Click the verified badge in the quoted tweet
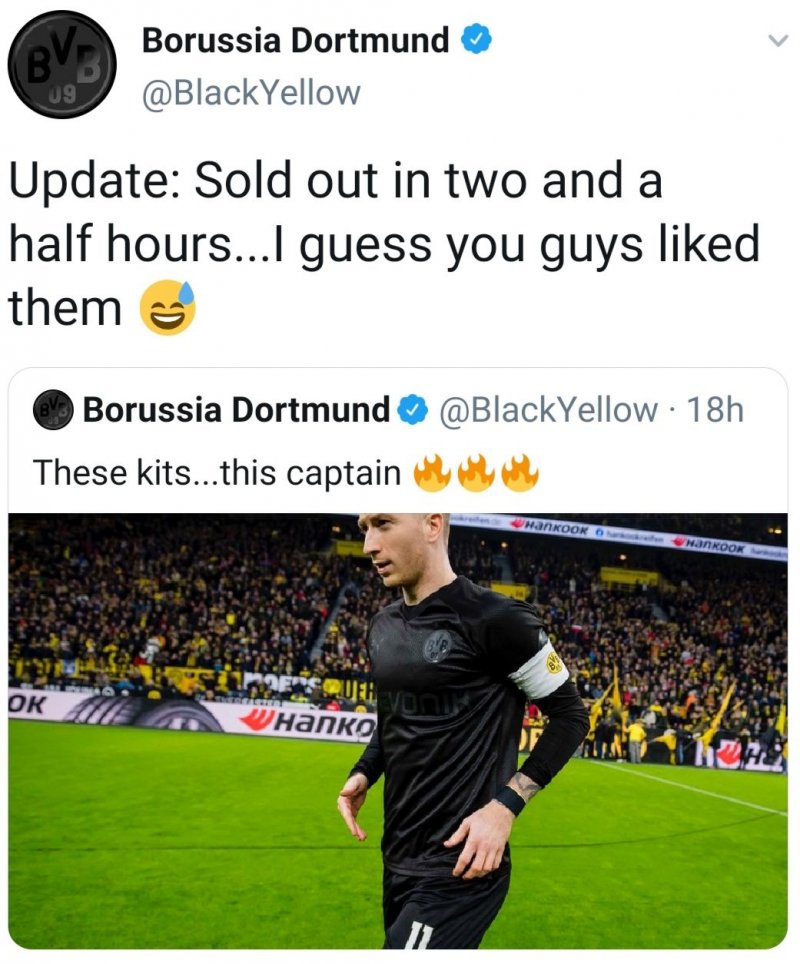This screenshot has height=964, width=800. 413,410
